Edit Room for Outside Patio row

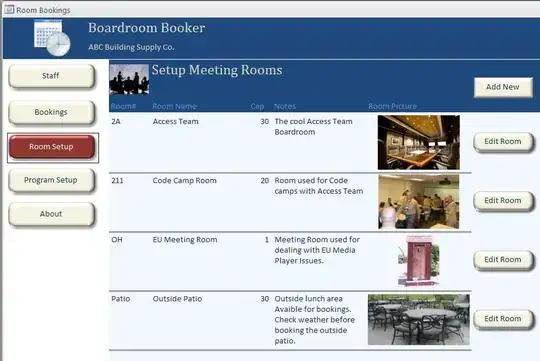click(503, 319)
